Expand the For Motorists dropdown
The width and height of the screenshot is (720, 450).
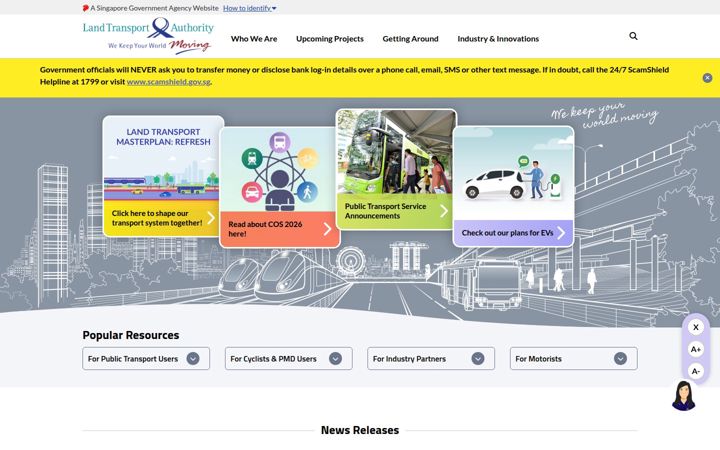pyautogui.click(x=574, y=359)
